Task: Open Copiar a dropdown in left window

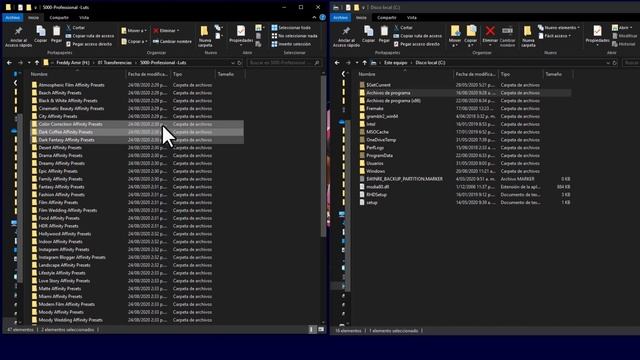Action: (134, 41)
